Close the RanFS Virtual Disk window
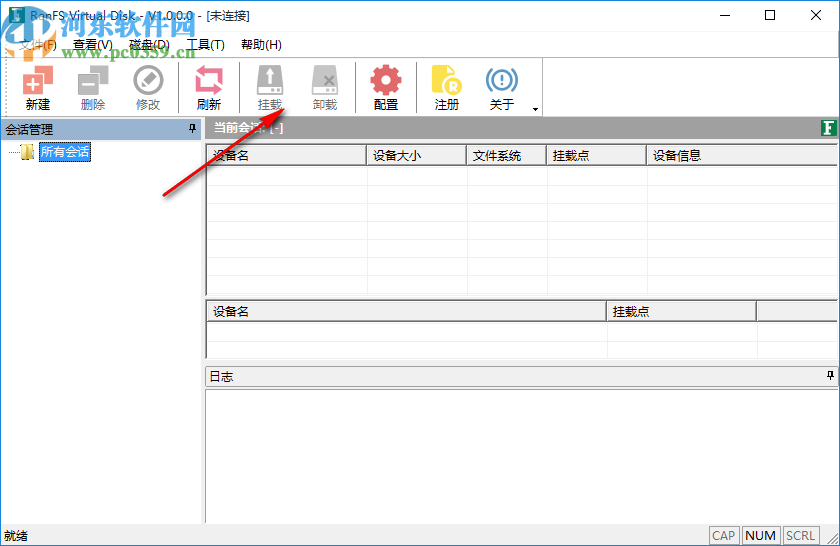 coord(815,15)
